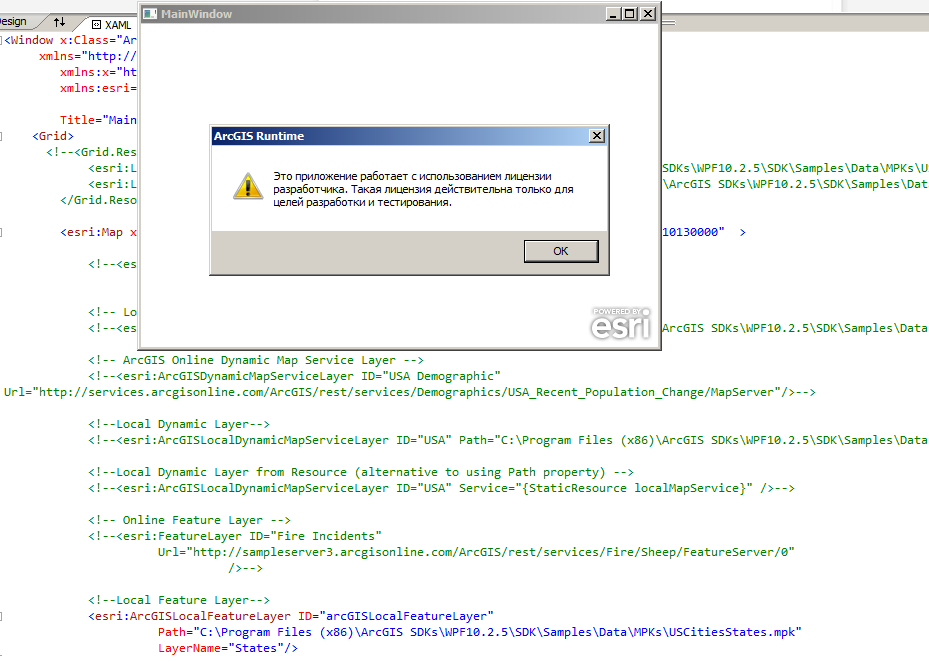Click the <Grid> tag in code
The image size is (929, 662).
click(x=53, y=136)
